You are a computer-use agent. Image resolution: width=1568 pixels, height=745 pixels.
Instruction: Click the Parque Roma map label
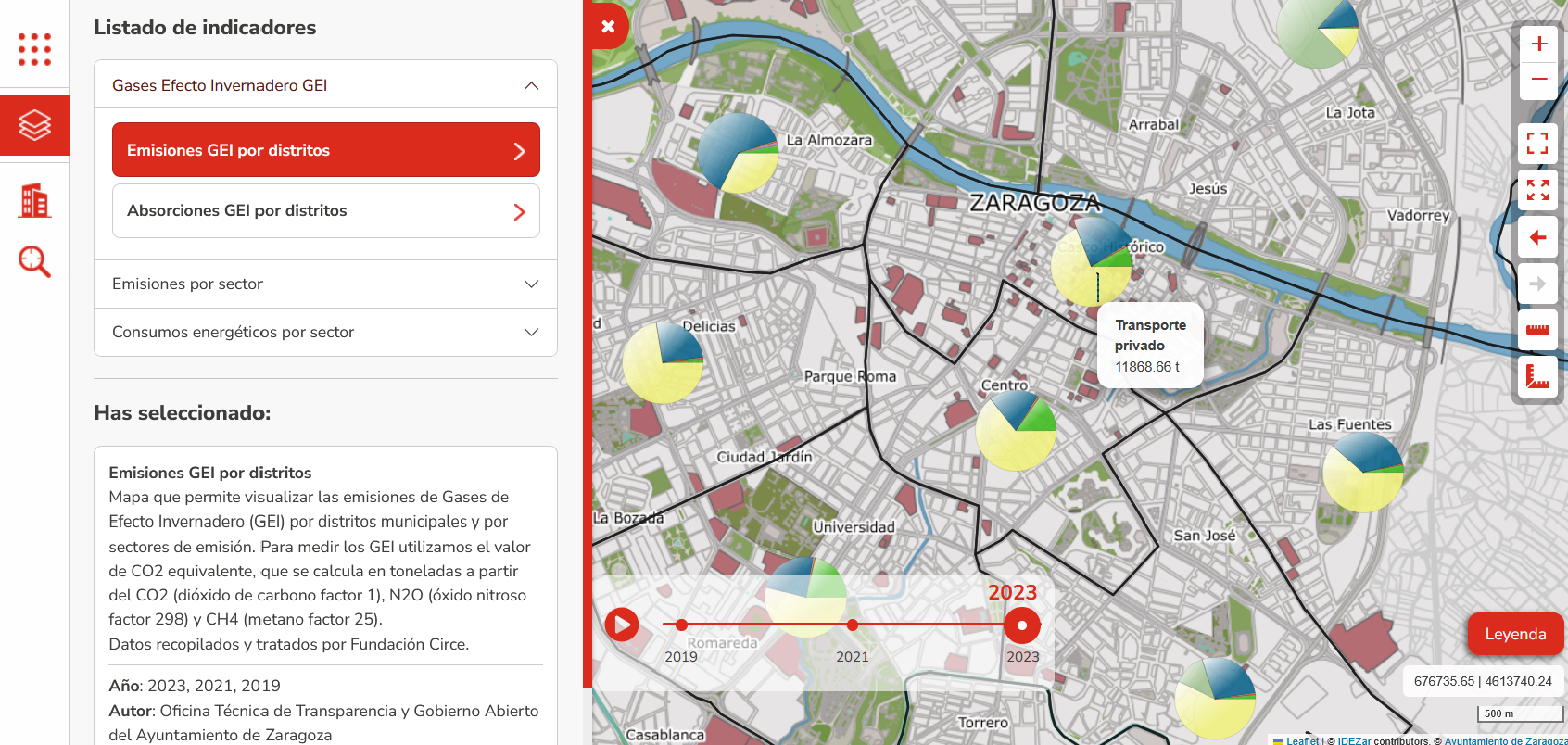(x=850, y=376)
